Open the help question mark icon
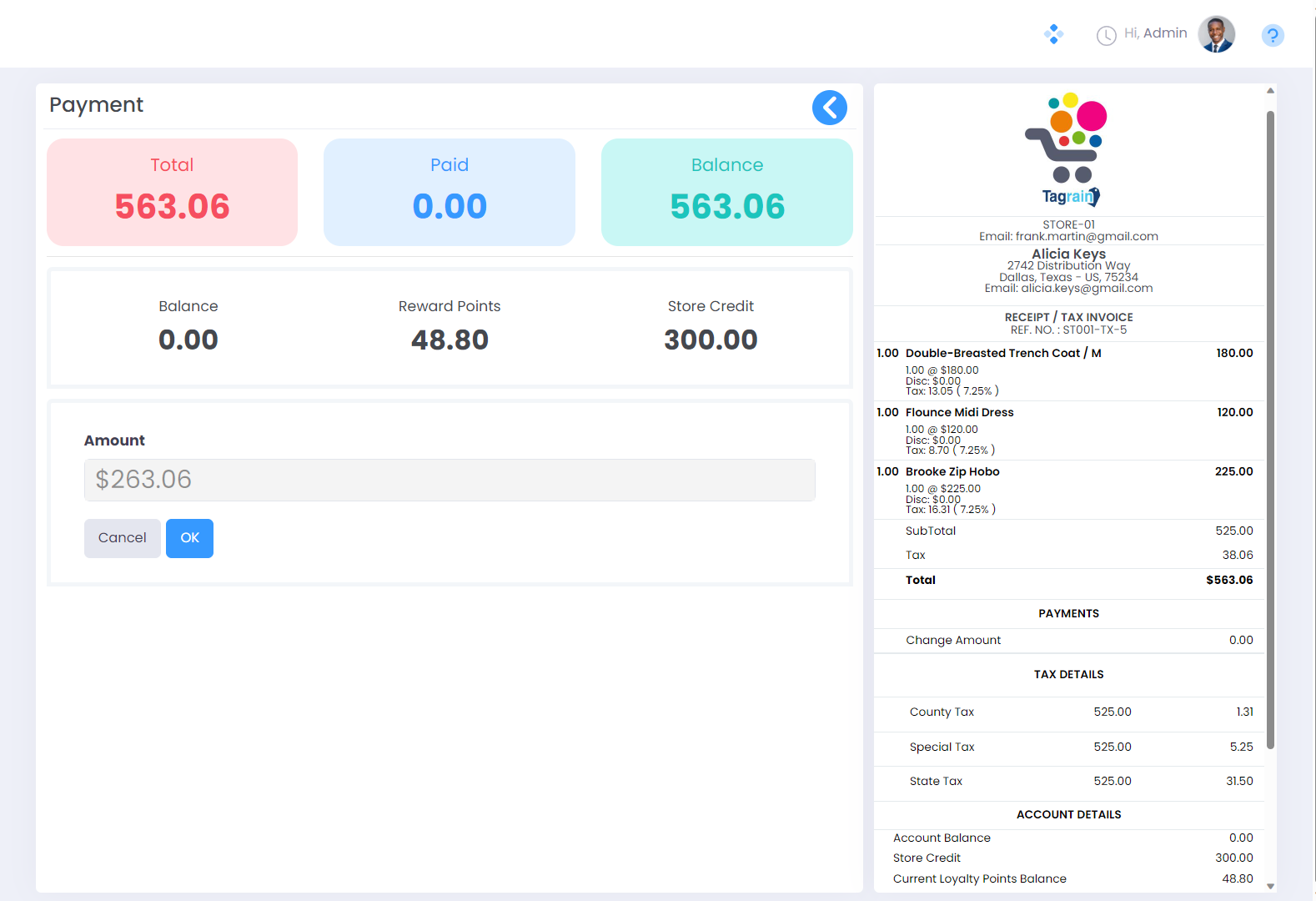 (1272, 35)
